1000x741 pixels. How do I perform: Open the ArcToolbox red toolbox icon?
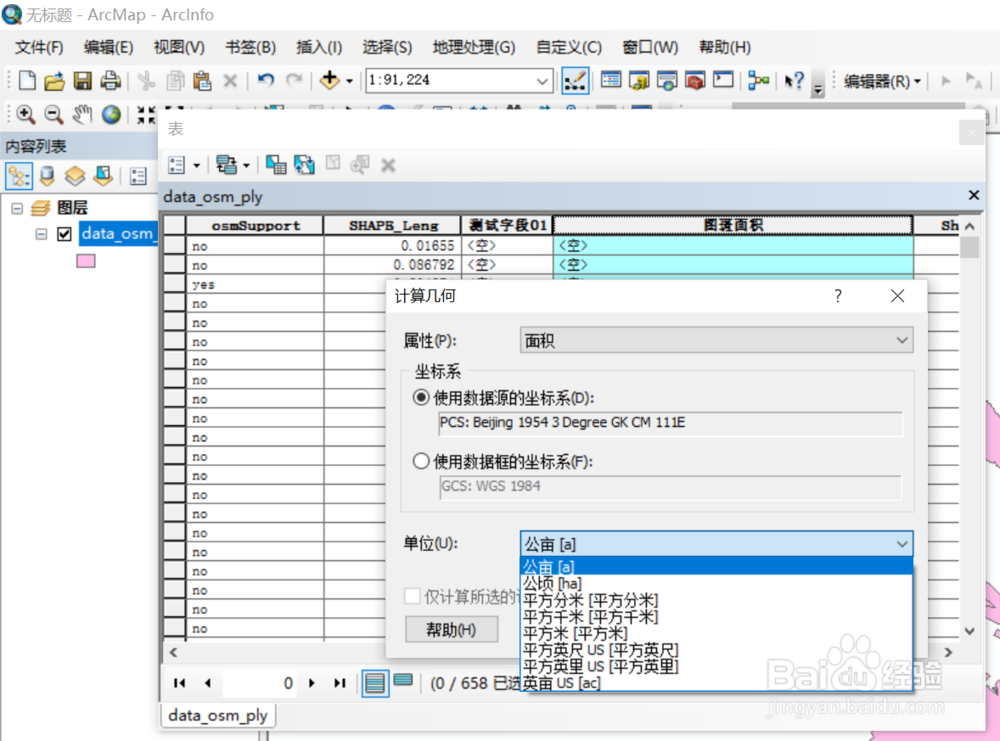point(695,80)
